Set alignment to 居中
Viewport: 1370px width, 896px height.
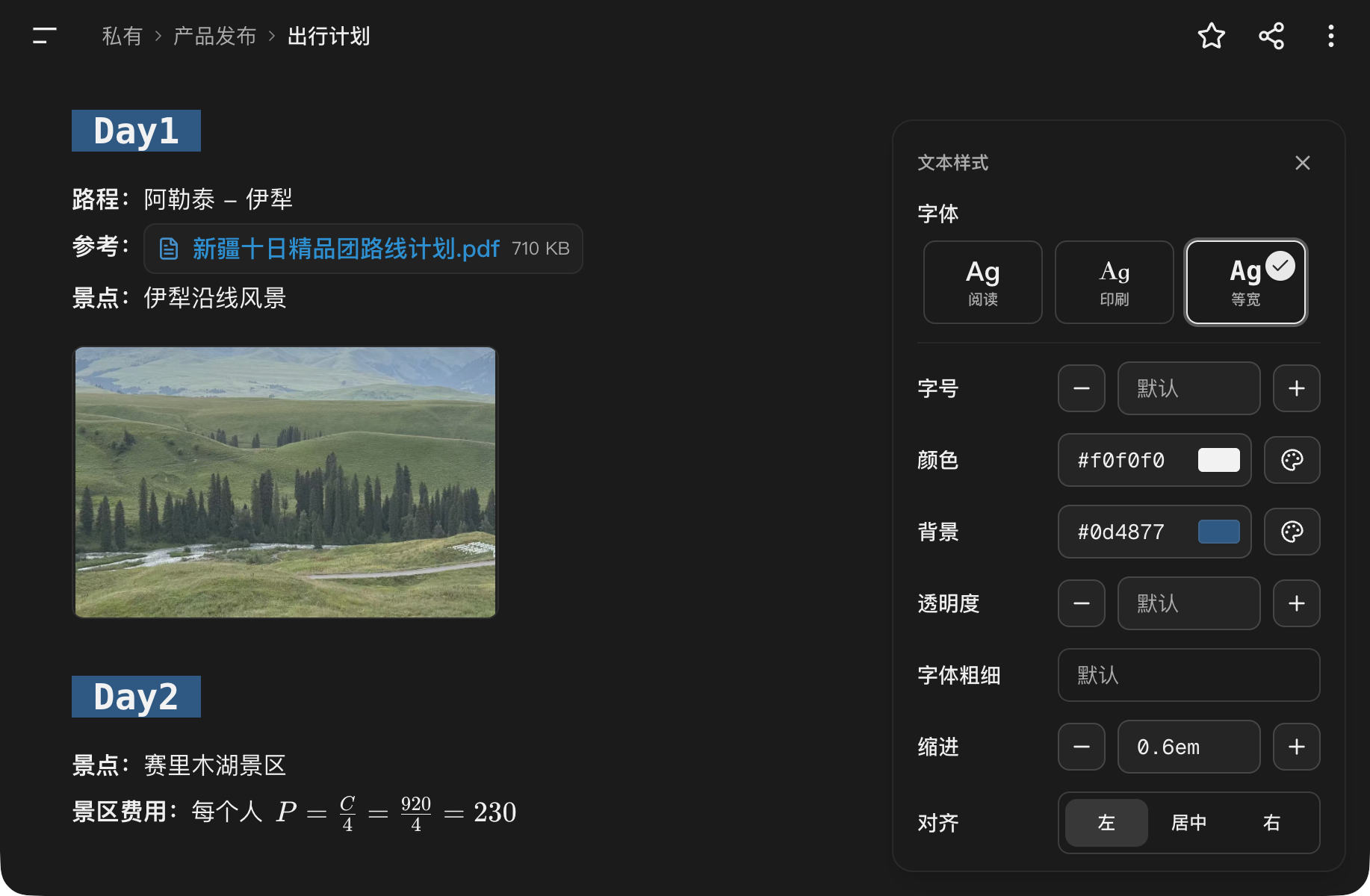click(x=1189, y=823)
